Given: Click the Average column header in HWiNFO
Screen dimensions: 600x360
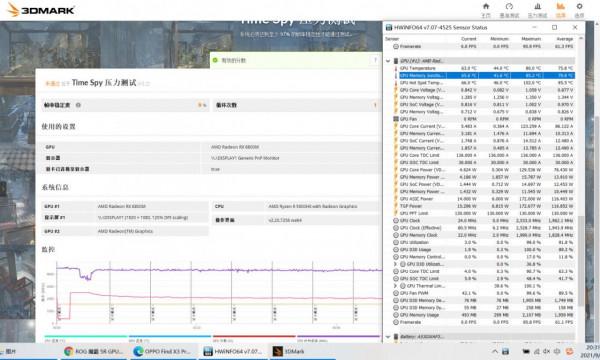Looking at the screenshot, I should [x=564, y=39].
